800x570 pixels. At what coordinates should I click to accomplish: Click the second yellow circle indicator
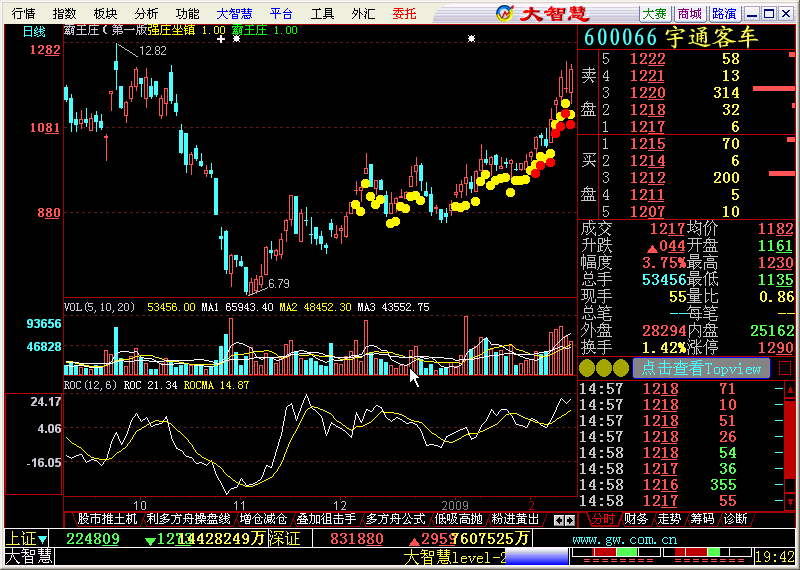(604, 368)
